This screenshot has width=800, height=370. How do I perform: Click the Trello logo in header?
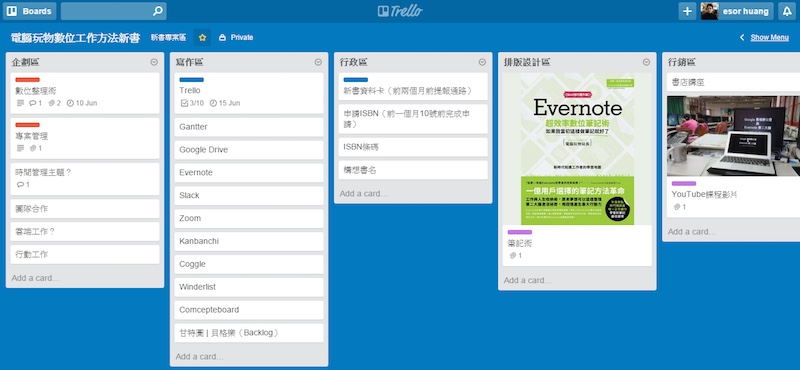pos(400,11)
